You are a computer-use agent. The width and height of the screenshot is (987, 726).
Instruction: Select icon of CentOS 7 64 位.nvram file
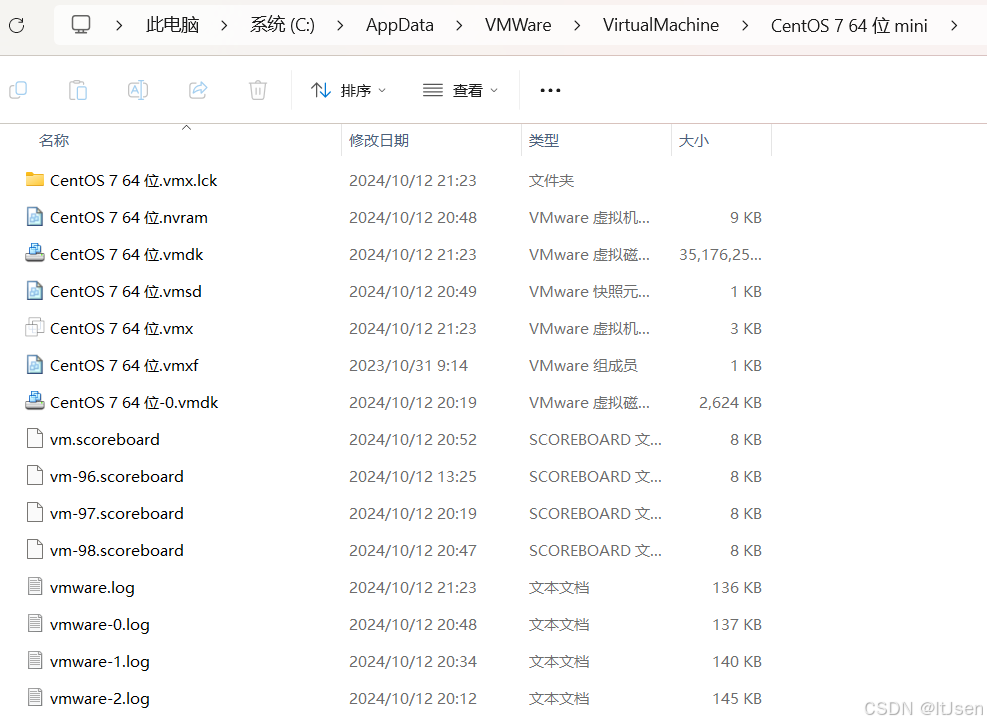pos(35,217)
